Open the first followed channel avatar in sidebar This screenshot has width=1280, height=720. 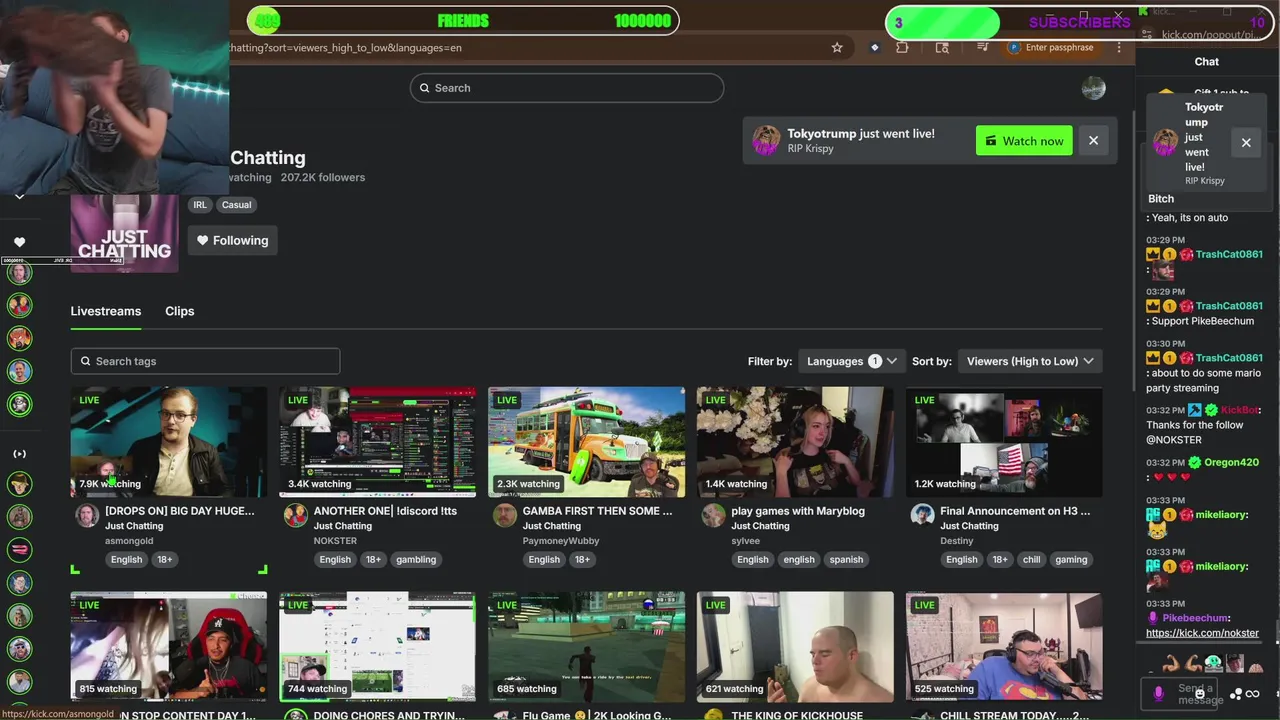coord(19,272)
